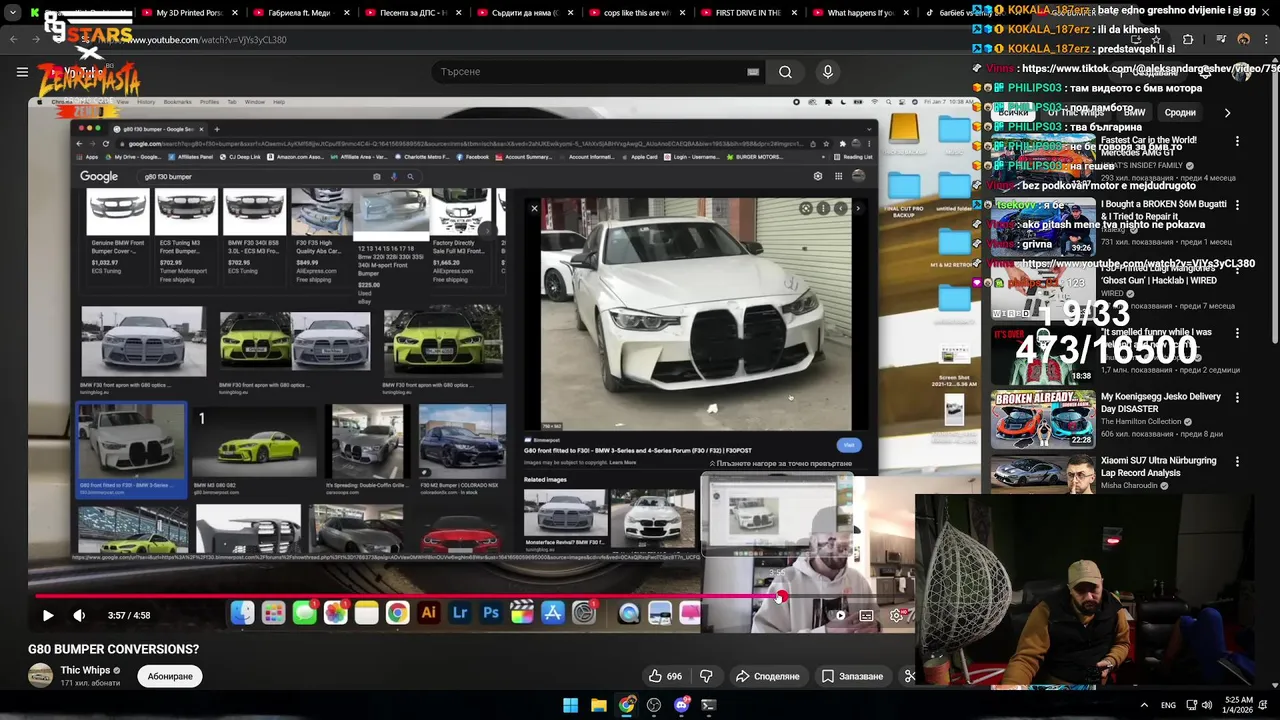Screen dimensions: 1280x720
Task: Open options for 'It smelled funny' video
Action: pos(1237,333)
